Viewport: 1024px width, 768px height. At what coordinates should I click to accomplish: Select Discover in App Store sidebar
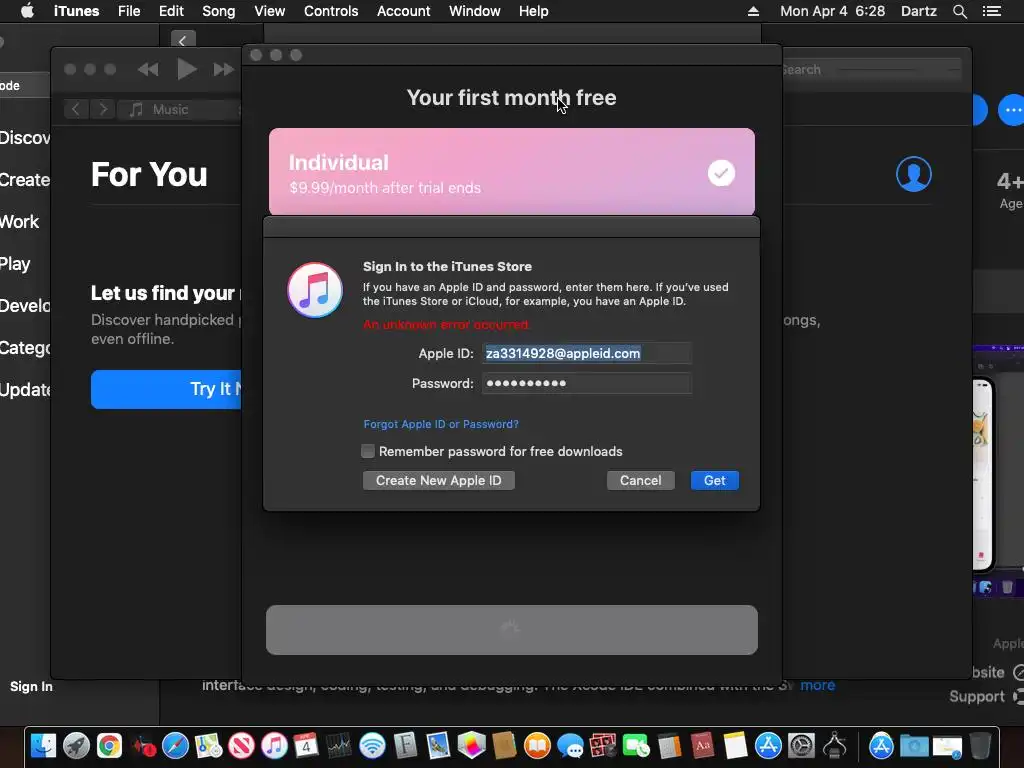pyautogui.click(x=25, y=138)
